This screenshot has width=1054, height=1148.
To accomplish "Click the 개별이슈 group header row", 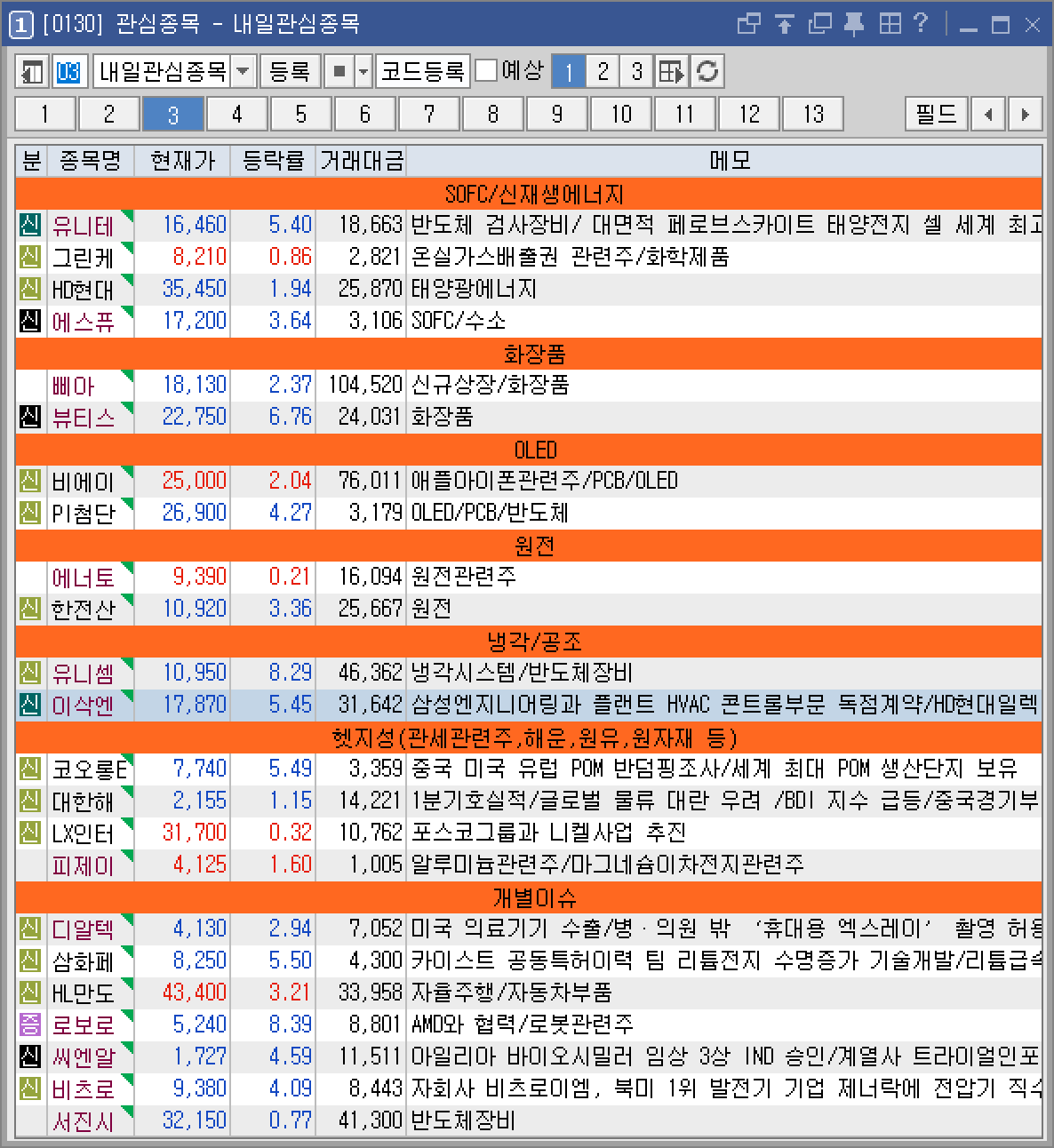I will tap(529, 897).
